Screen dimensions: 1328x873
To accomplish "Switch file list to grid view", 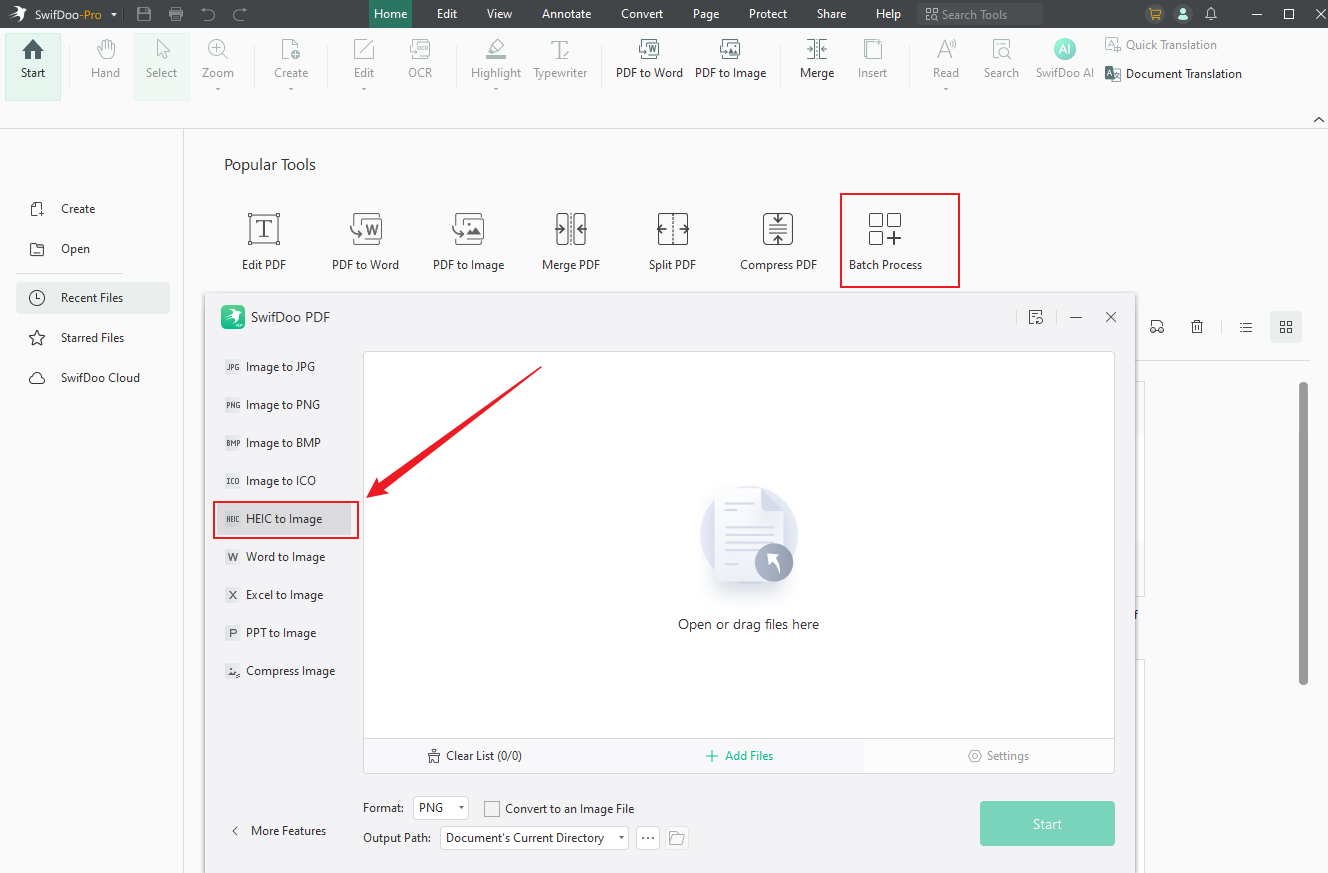I will pos(1285,326).
